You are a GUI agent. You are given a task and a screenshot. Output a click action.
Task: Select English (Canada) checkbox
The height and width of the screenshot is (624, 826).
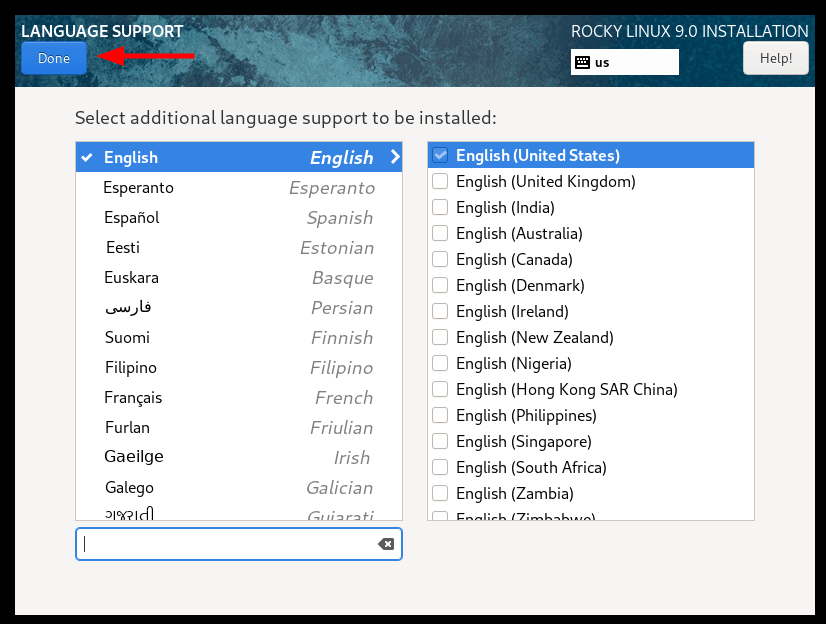(x=440, y=259)
